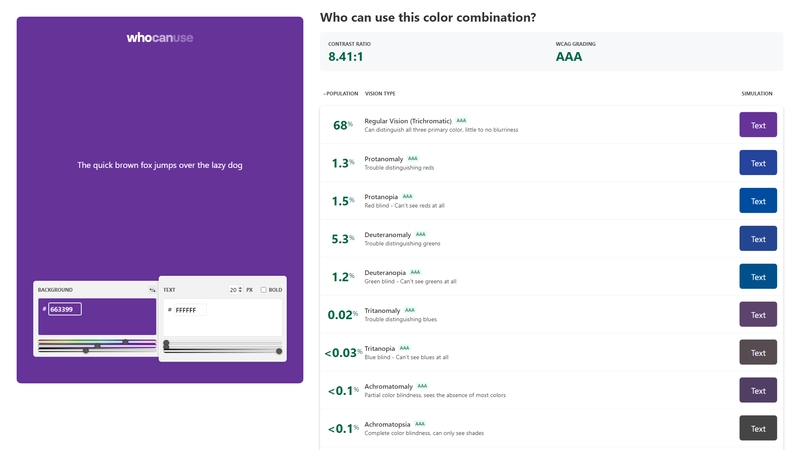800x450 pixels.
Task: Select the Achromatopsia simulation Text swatch
Action: pyautogui.click(x=758, y=429)
